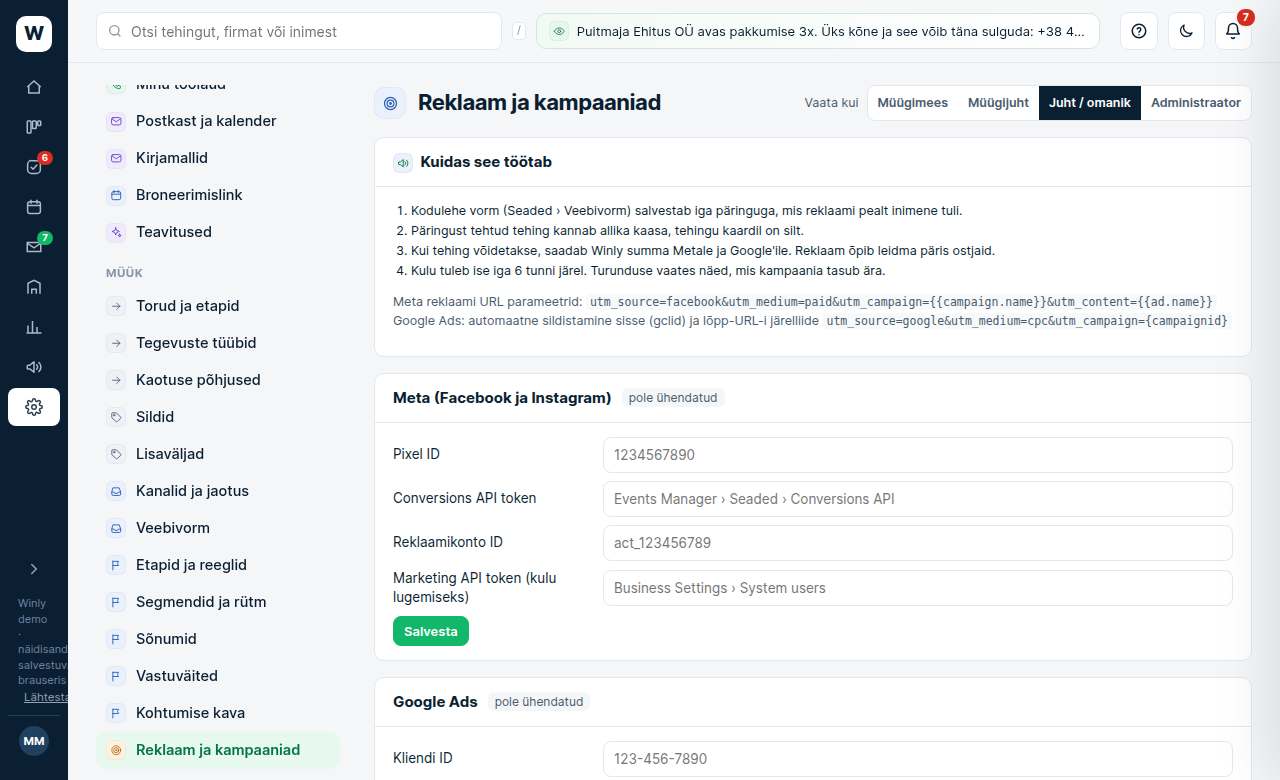Open Veebivorm settings item
The height and width of the screenshot is (780, 1280).
pyautogui.click(x=218, y=528)
